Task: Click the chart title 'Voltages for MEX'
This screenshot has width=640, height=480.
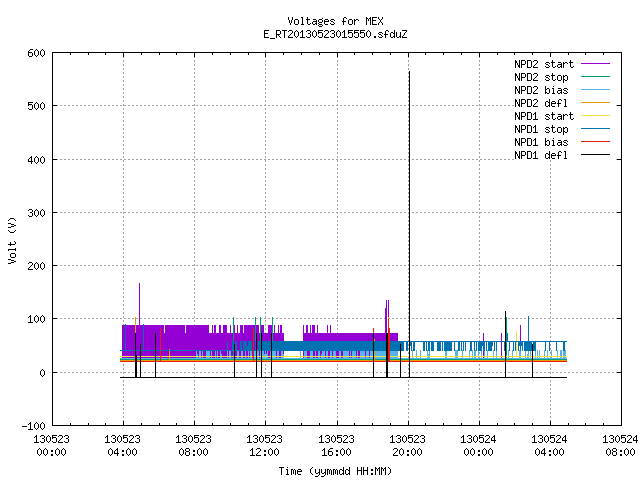Action: click(x=335, y=21)
